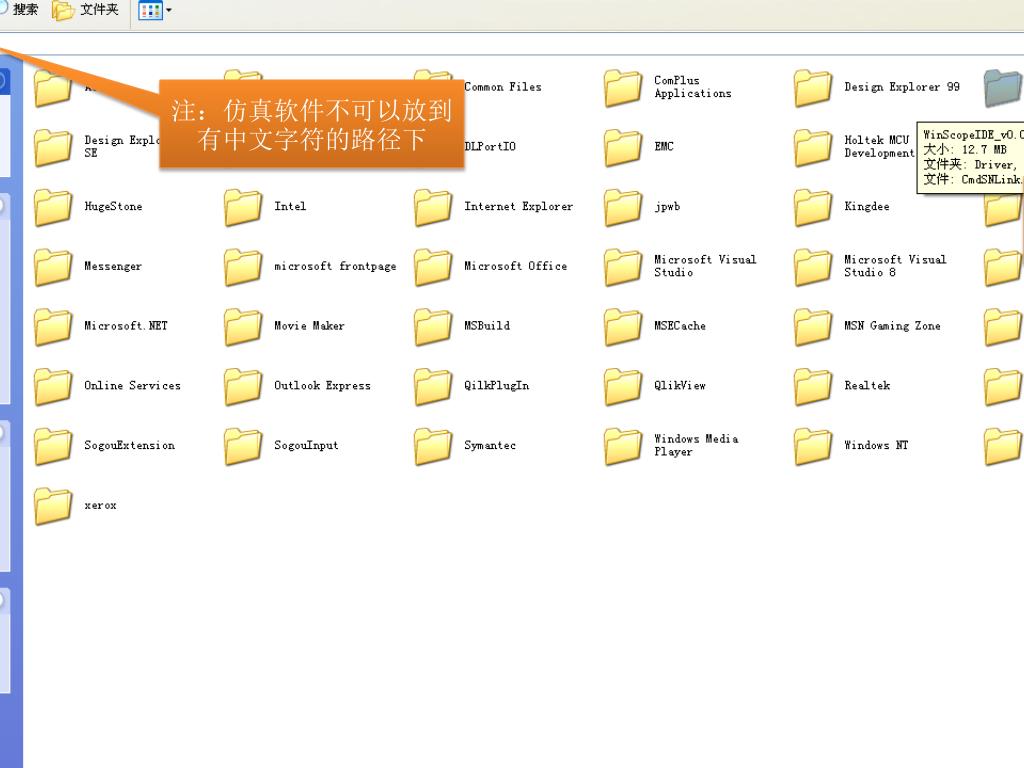
Task: Select the Holtek MCU Development folder icon
Action: (812, 147)
